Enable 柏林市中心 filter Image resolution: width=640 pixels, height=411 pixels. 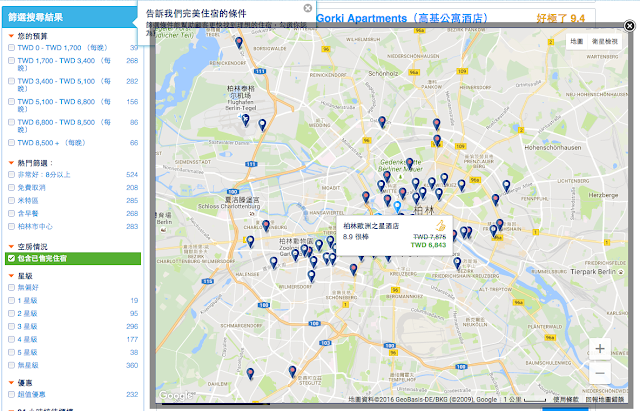click(11, 227)
